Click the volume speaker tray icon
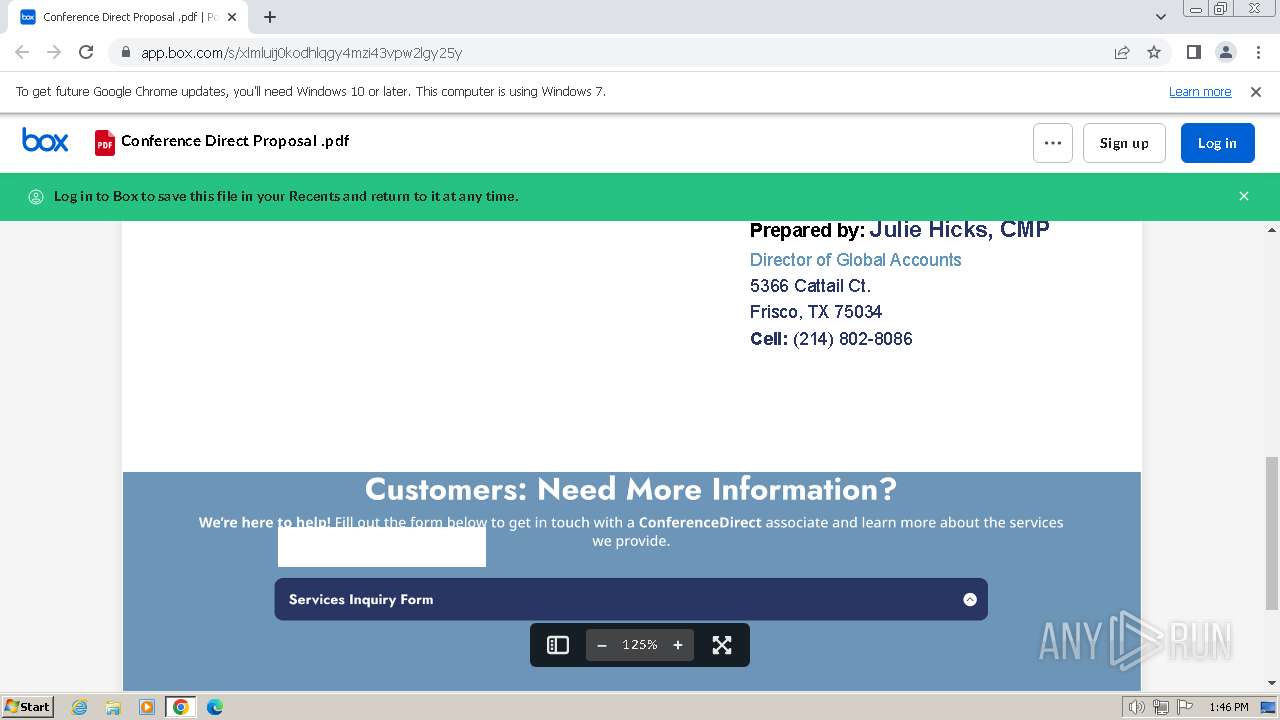 point(1137,707)
